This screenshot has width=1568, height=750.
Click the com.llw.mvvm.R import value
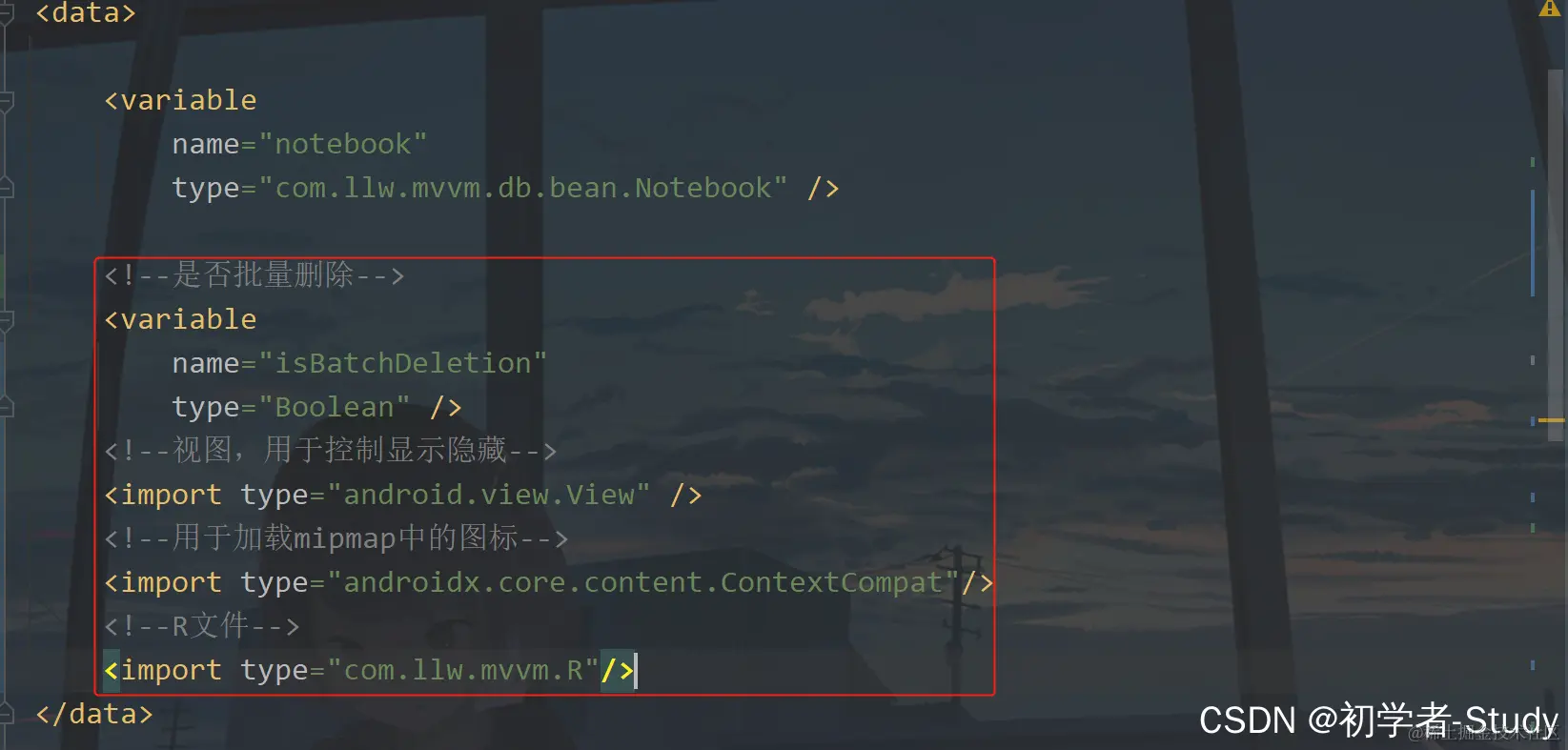463,670
